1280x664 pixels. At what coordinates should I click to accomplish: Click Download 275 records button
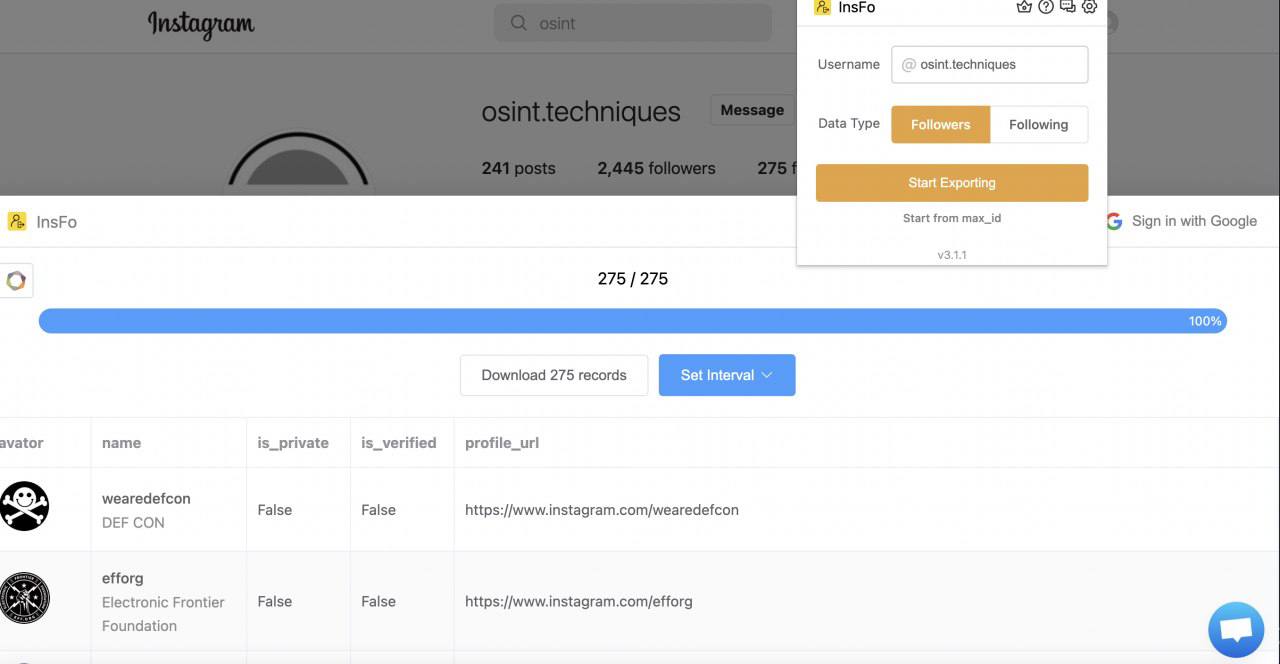point(554,375)
